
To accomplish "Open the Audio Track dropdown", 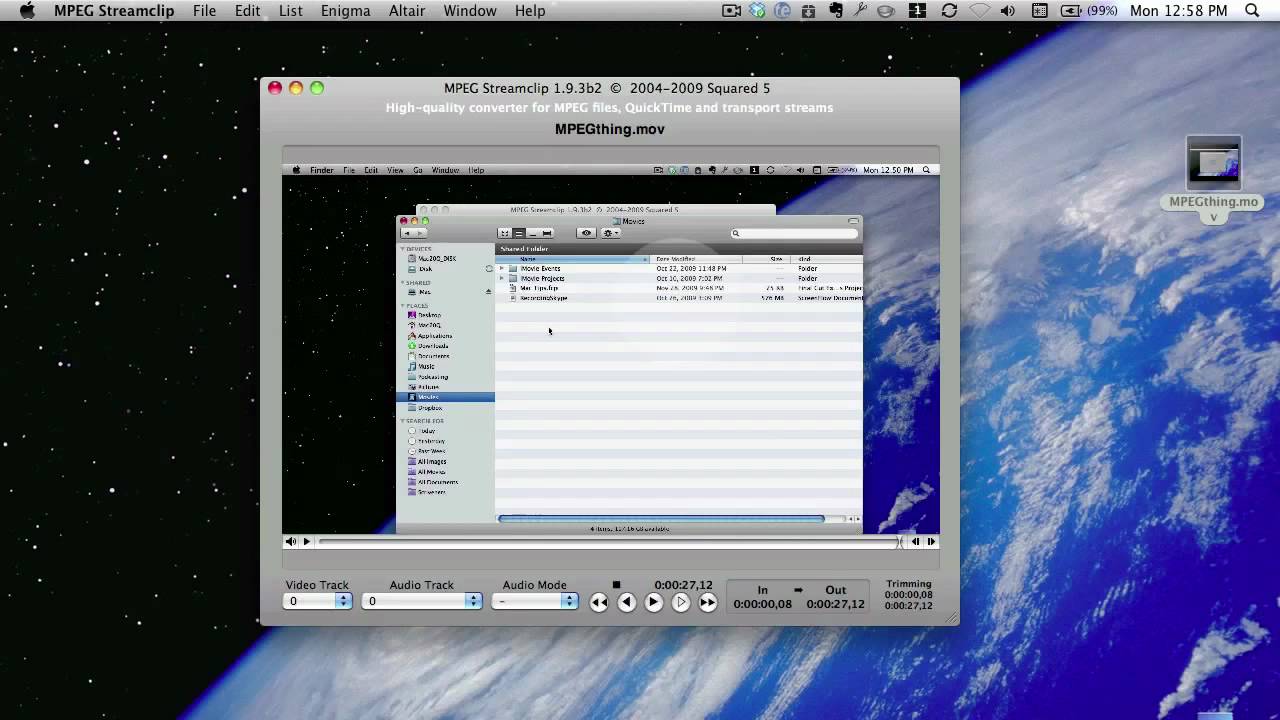I will [422, 601].
